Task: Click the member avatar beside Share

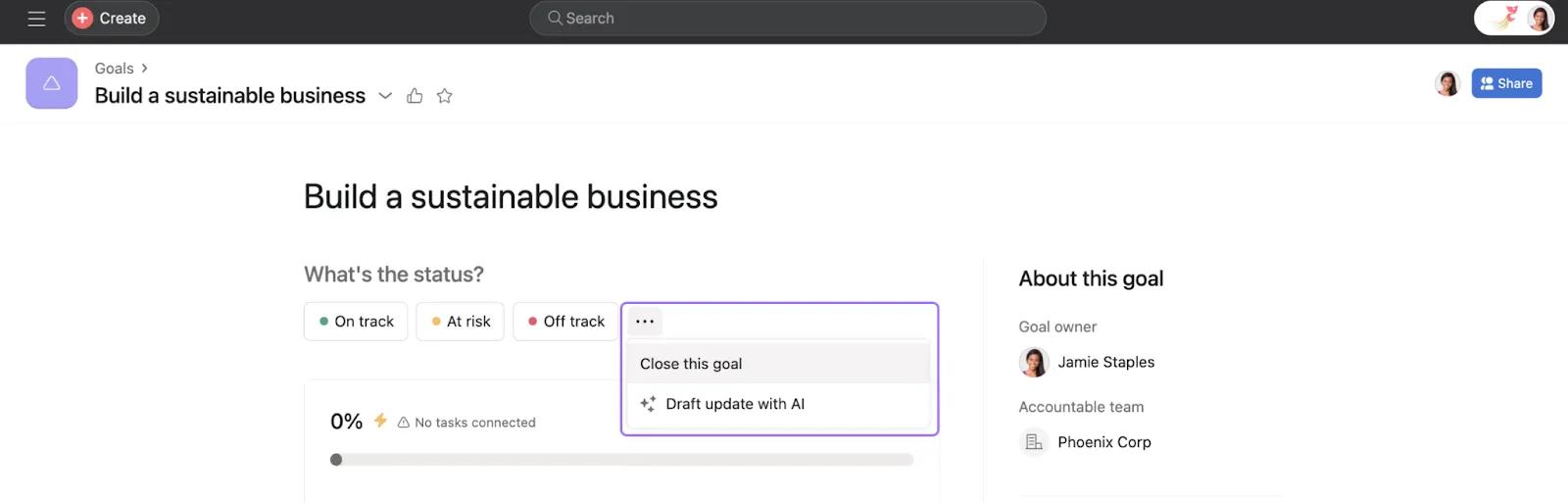Action: coord(1446,83)
